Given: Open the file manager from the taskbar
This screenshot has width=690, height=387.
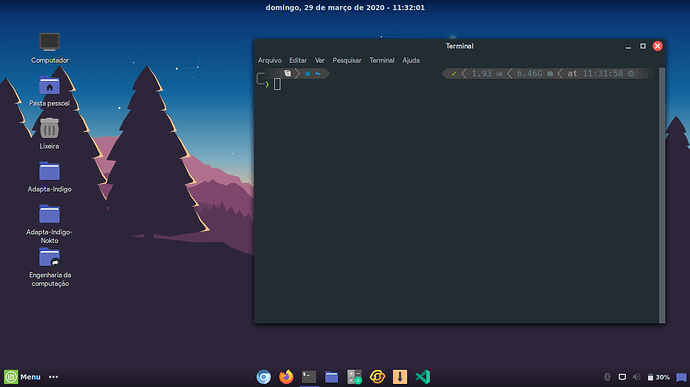Looking at the screenshot, I should click(x=331, y=377).
